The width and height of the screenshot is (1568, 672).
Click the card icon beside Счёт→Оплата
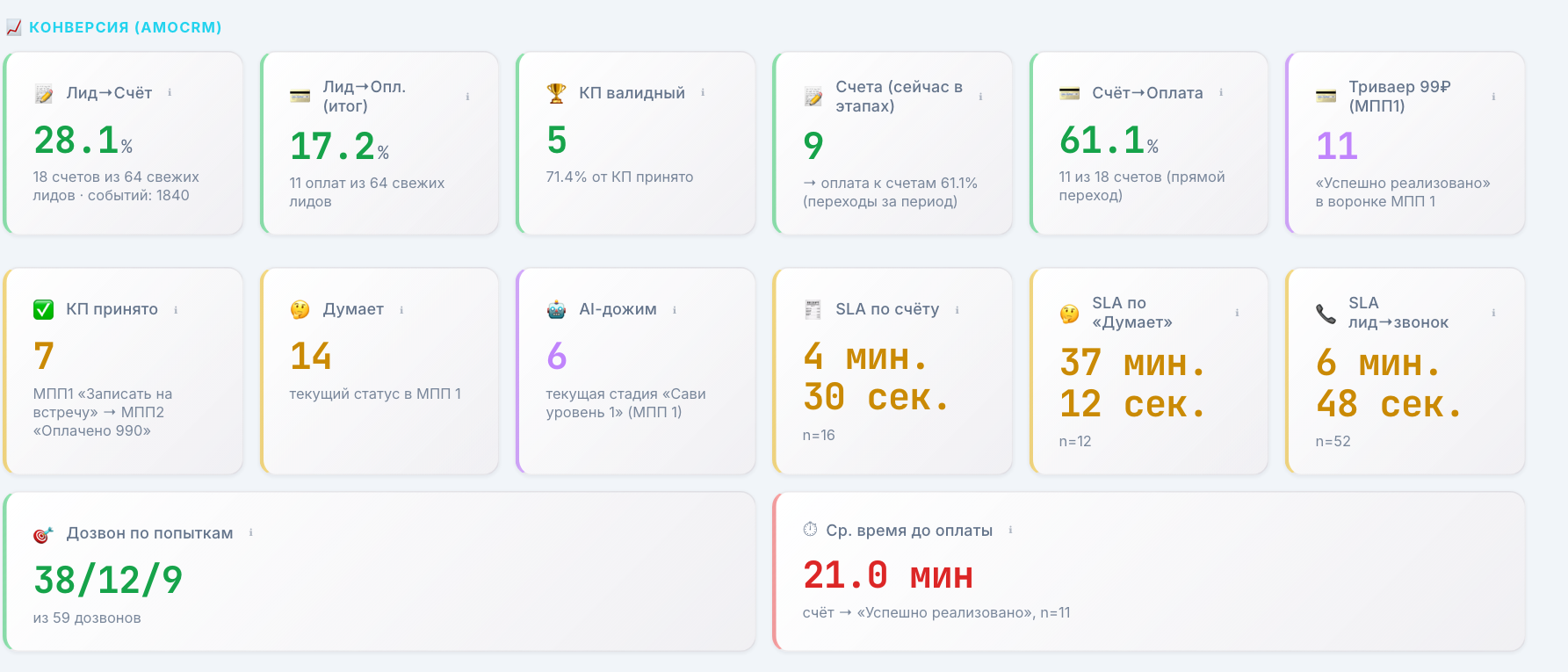1069,93
